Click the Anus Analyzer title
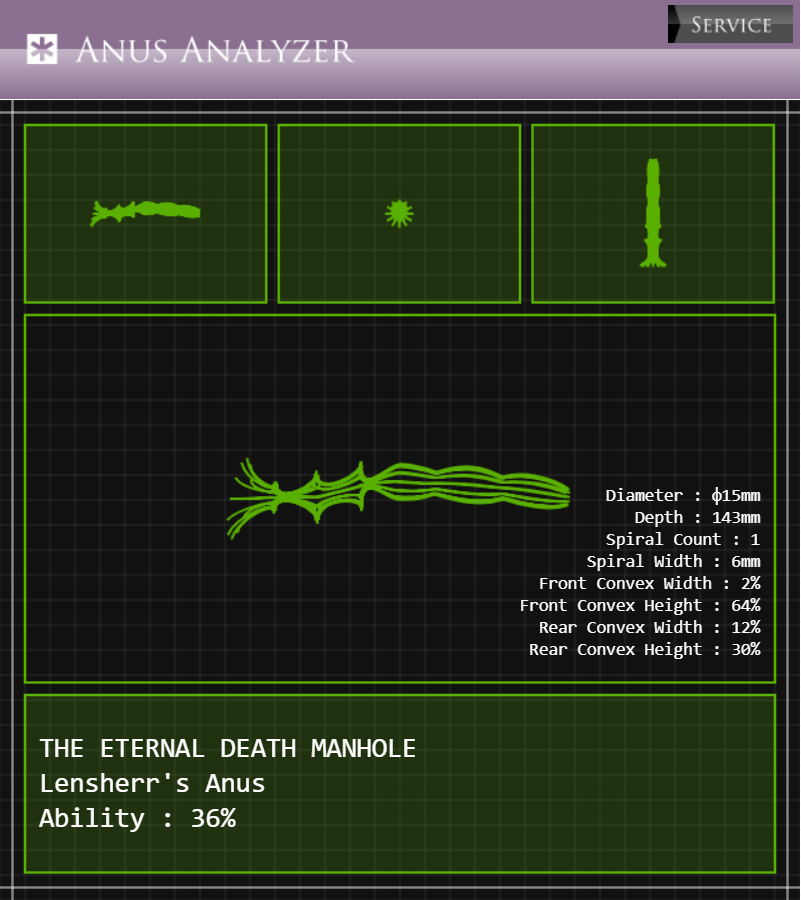The height and width of the screenshot is (900, 801). 215,50
